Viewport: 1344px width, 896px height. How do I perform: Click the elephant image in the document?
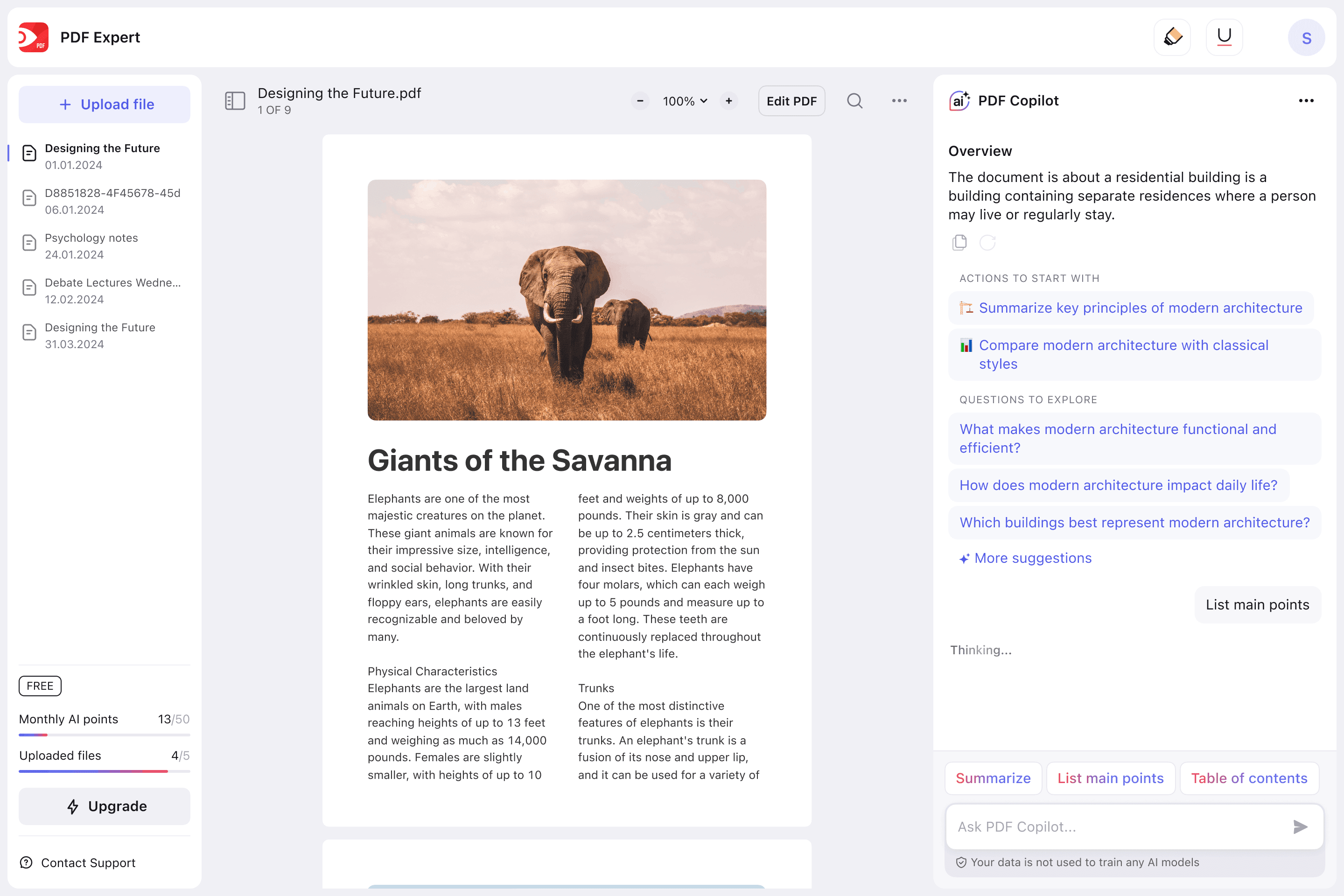[567, 300]
